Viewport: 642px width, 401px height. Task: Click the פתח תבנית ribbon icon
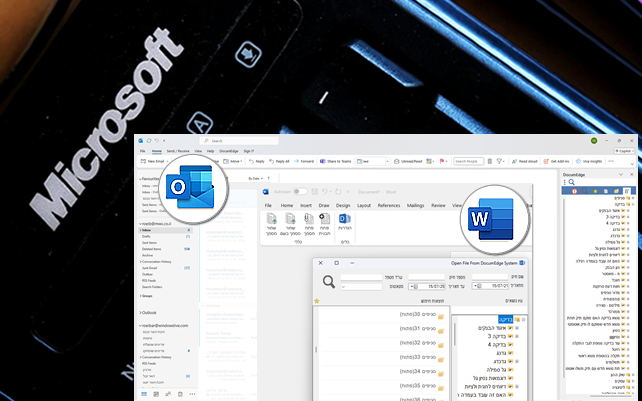click(324, 220)
